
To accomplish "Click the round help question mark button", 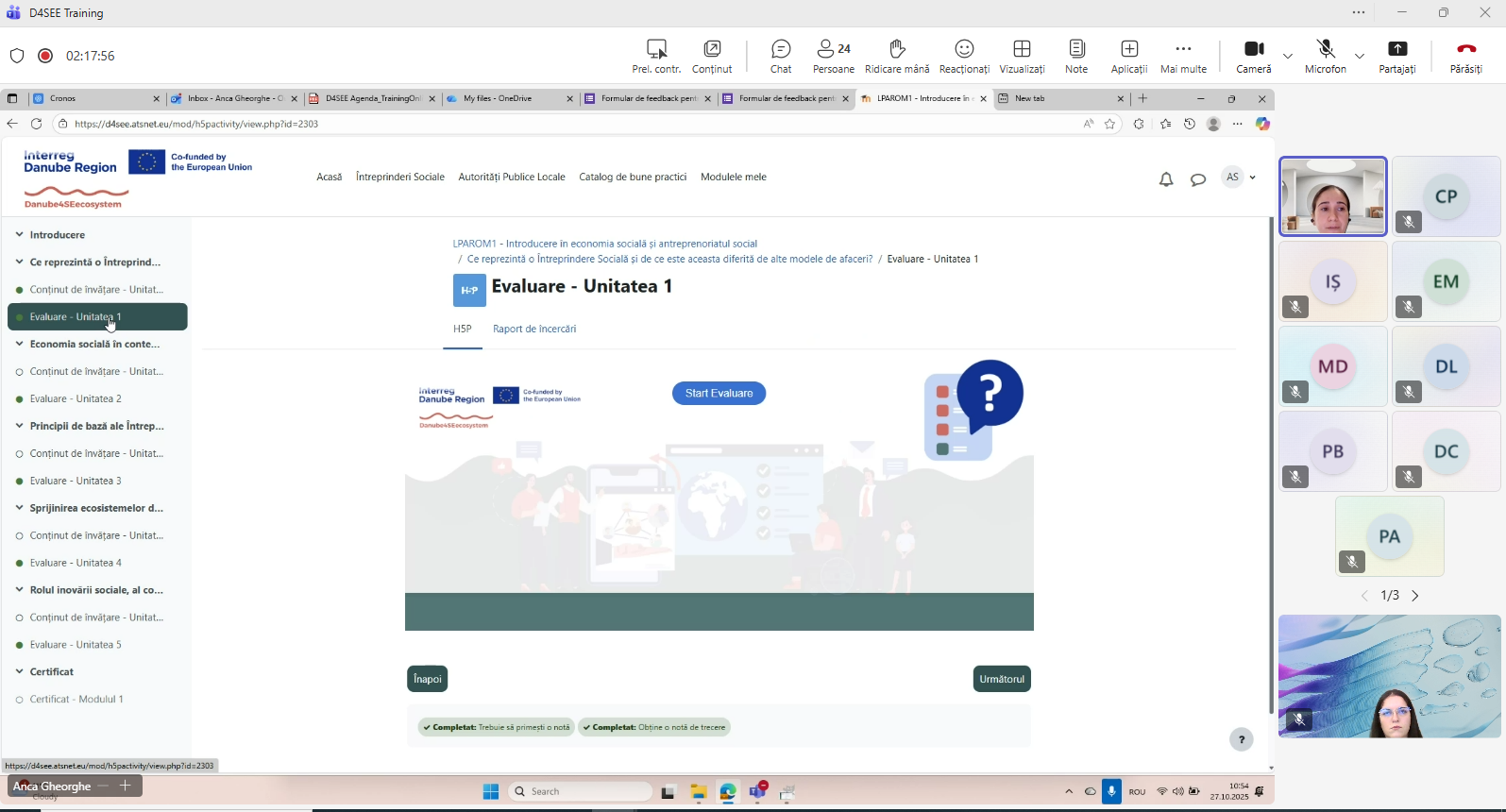I will (1242, 740).
